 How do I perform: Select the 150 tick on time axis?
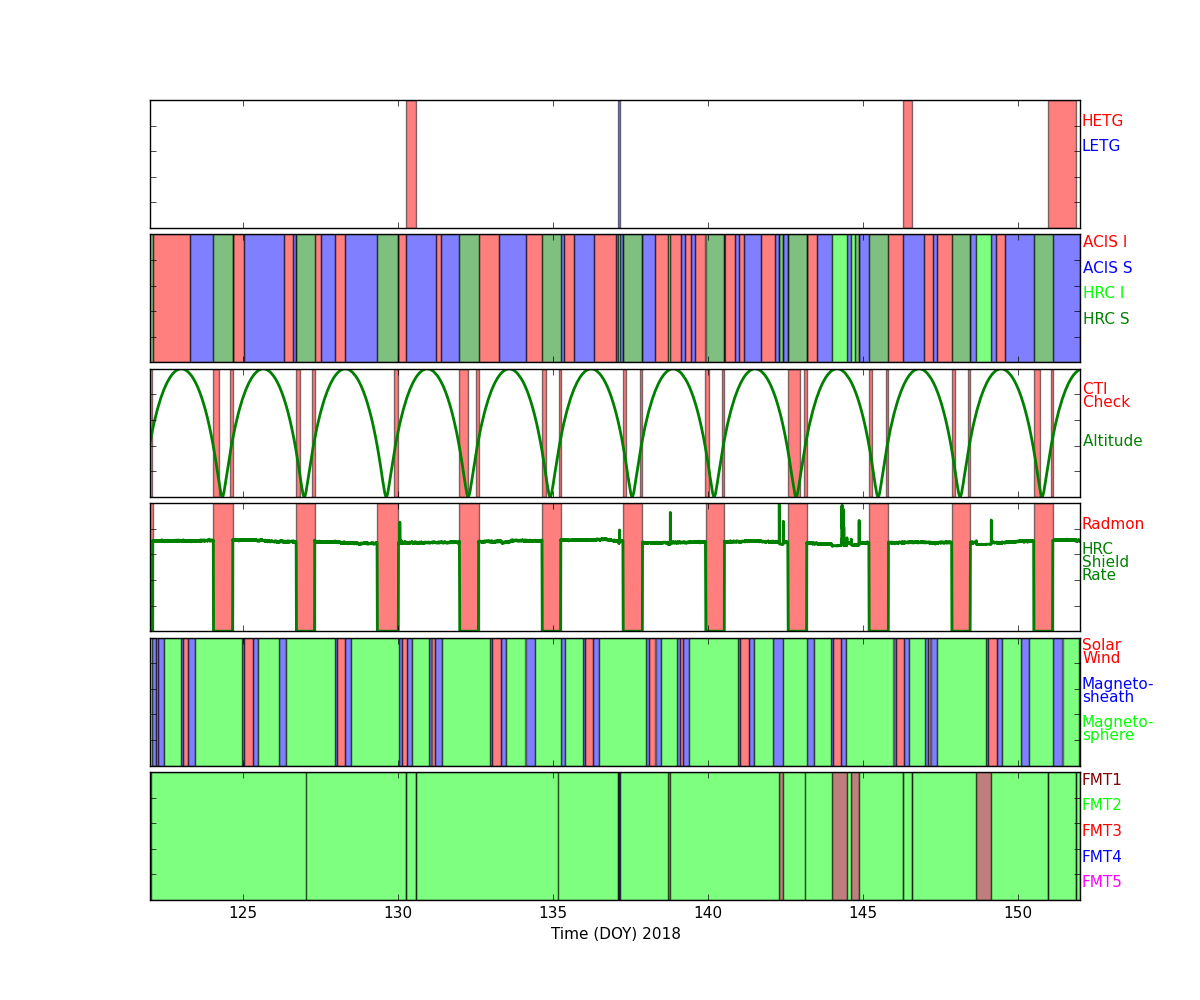1018,912
